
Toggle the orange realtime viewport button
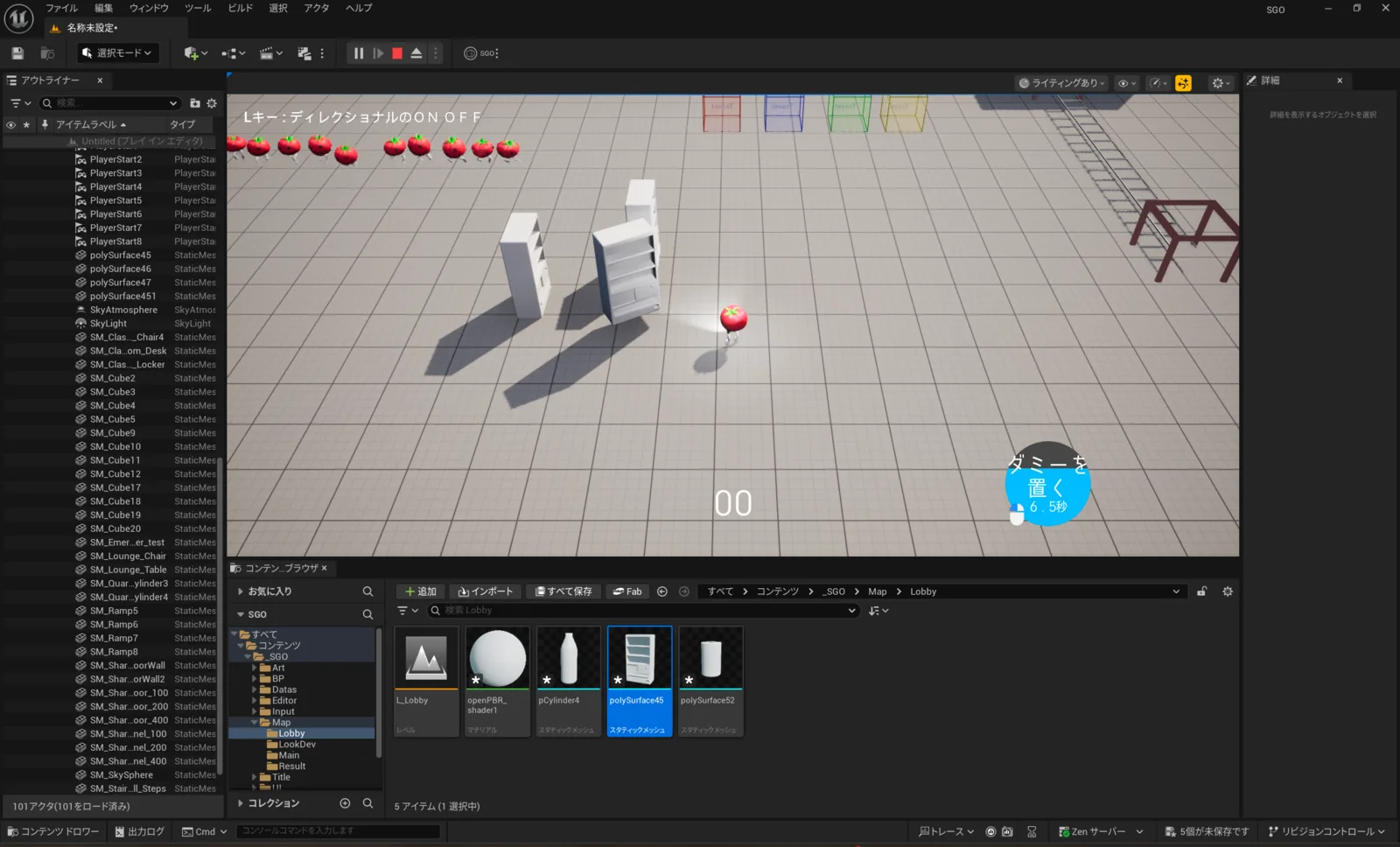[x=1183, y=83]
